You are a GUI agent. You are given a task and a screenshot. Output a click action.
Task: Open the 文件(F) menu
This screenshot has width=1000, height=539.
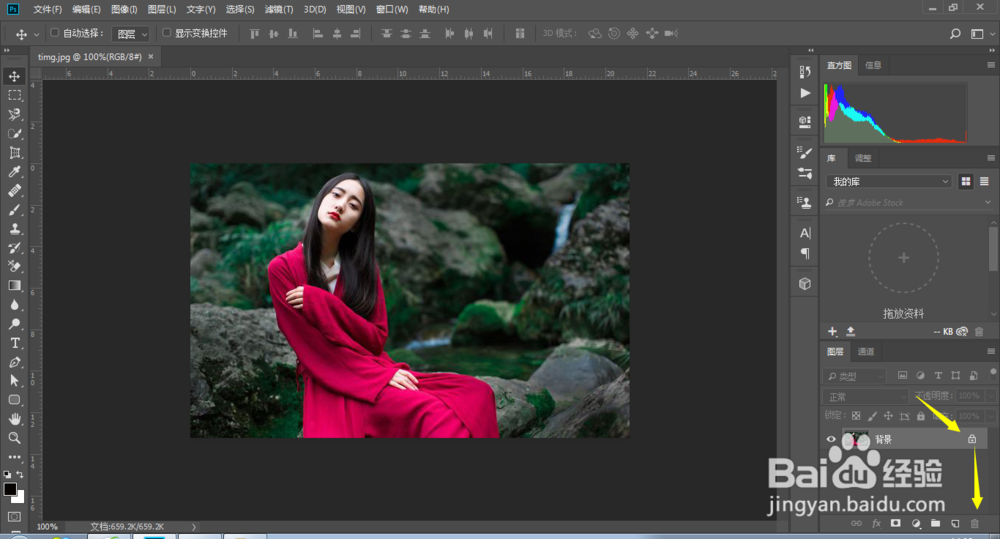[x=47, y=10]
